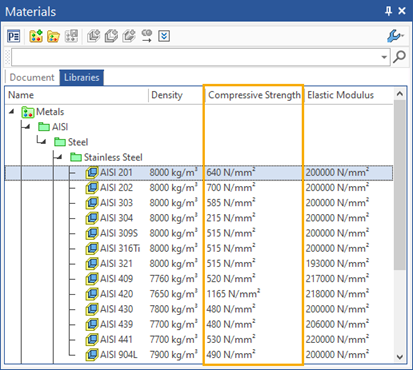
Task: Click the AISI 420 material icon
Action: point(92,294)
